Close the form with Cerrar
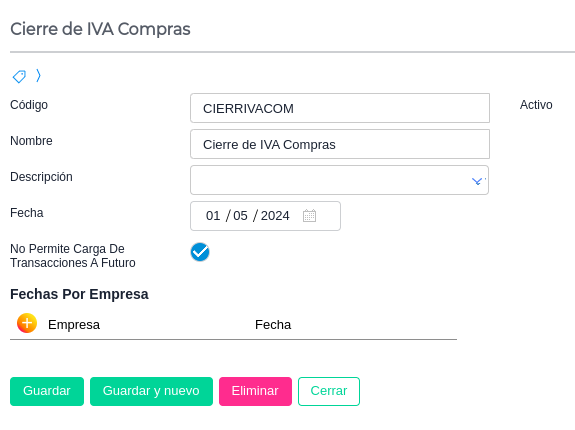The image size is (575, 430). (329, 391)
